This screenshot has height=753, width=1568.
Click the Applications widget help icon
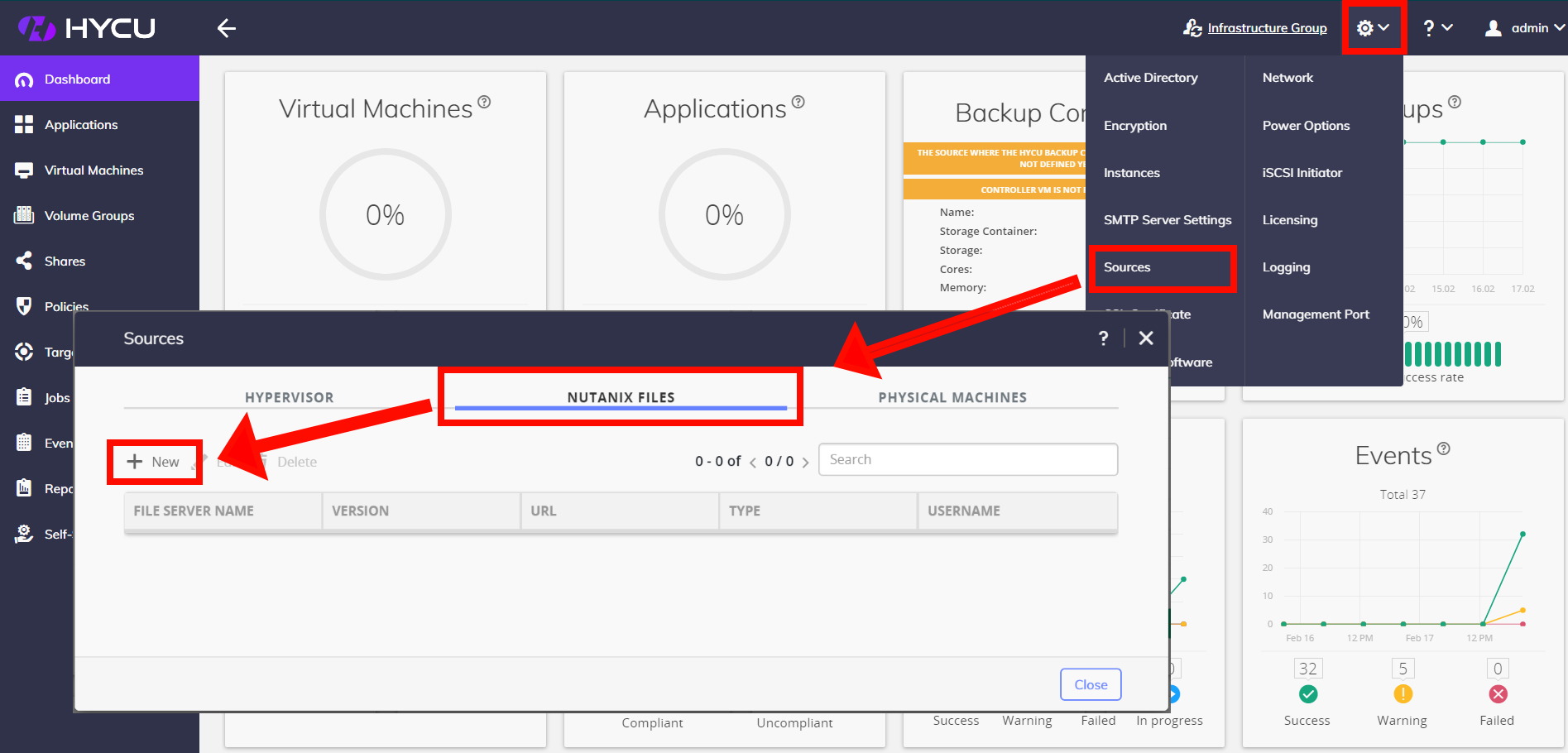[798, 102]
